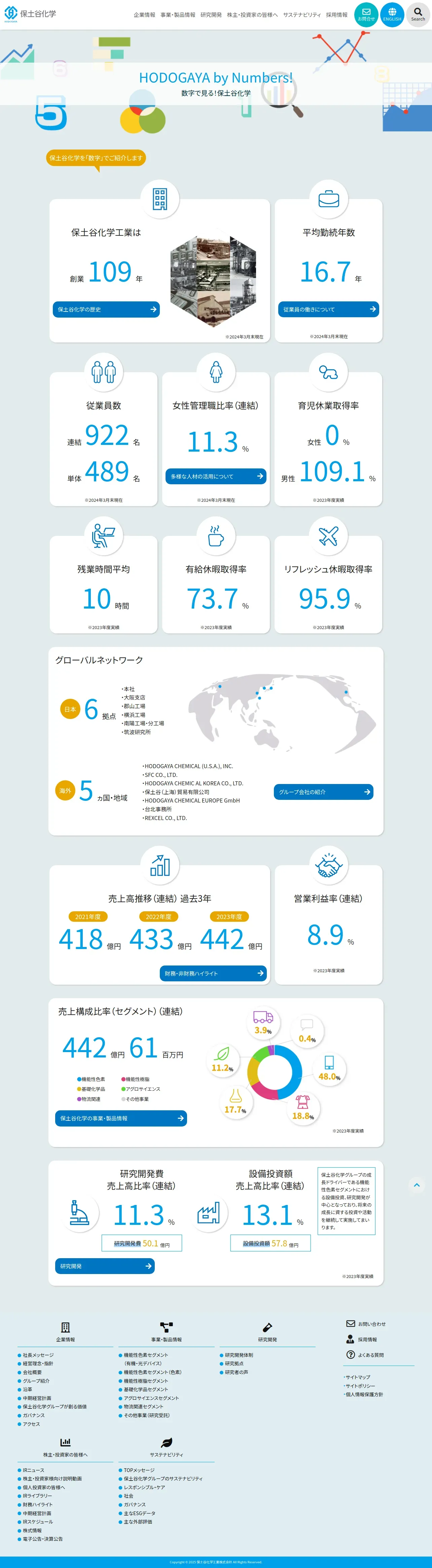The height and width of the screenshot is (1568, 432).
Task: Open サステナビリティ in the top navigation
Action: (x=302, y=14)
